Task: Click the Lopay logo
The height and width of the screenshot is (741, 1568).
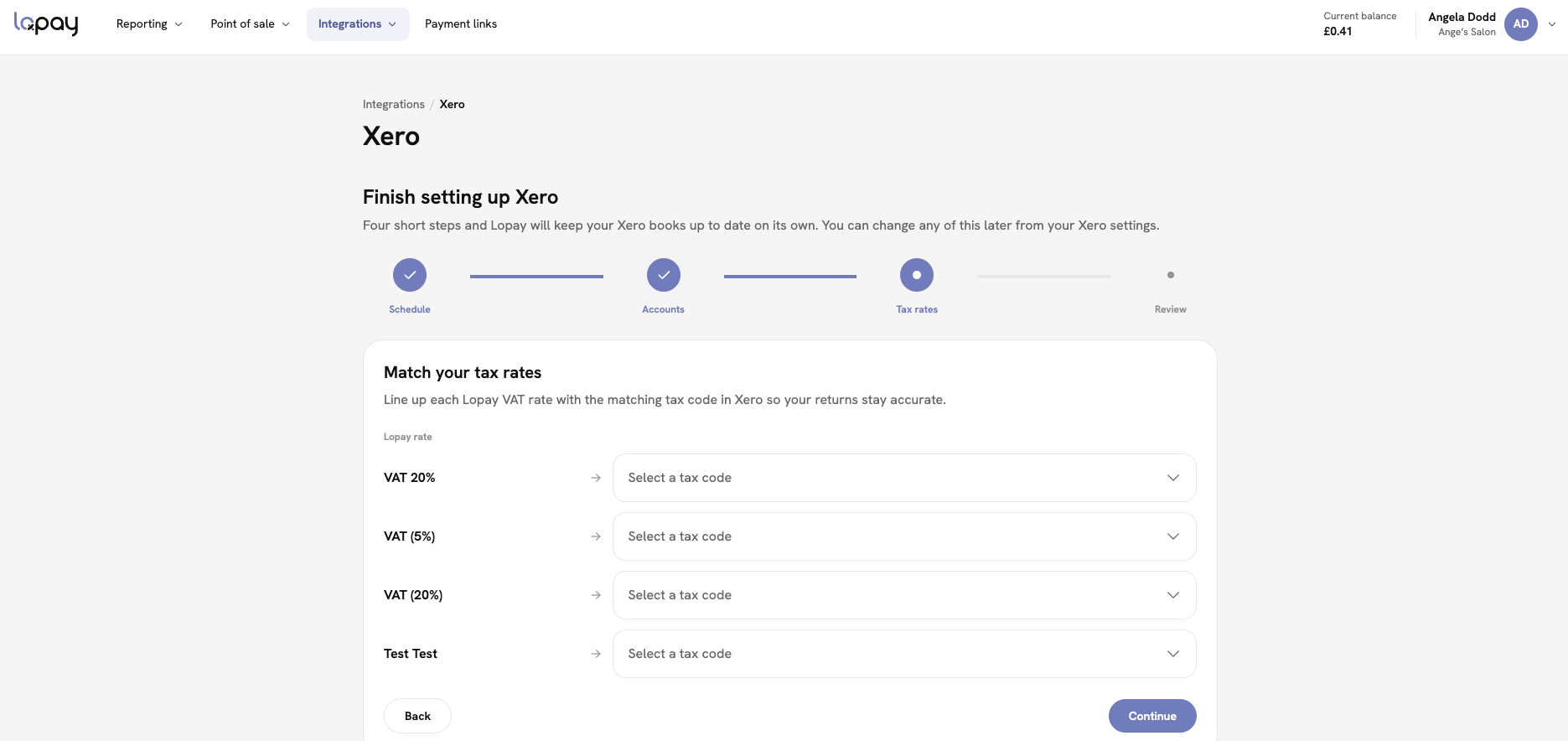Action: (x=46, y=24)
